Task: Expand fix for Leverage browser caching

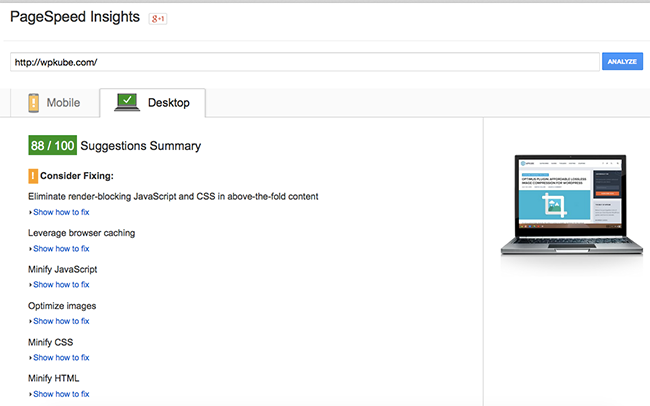Action: coord(61,249)
